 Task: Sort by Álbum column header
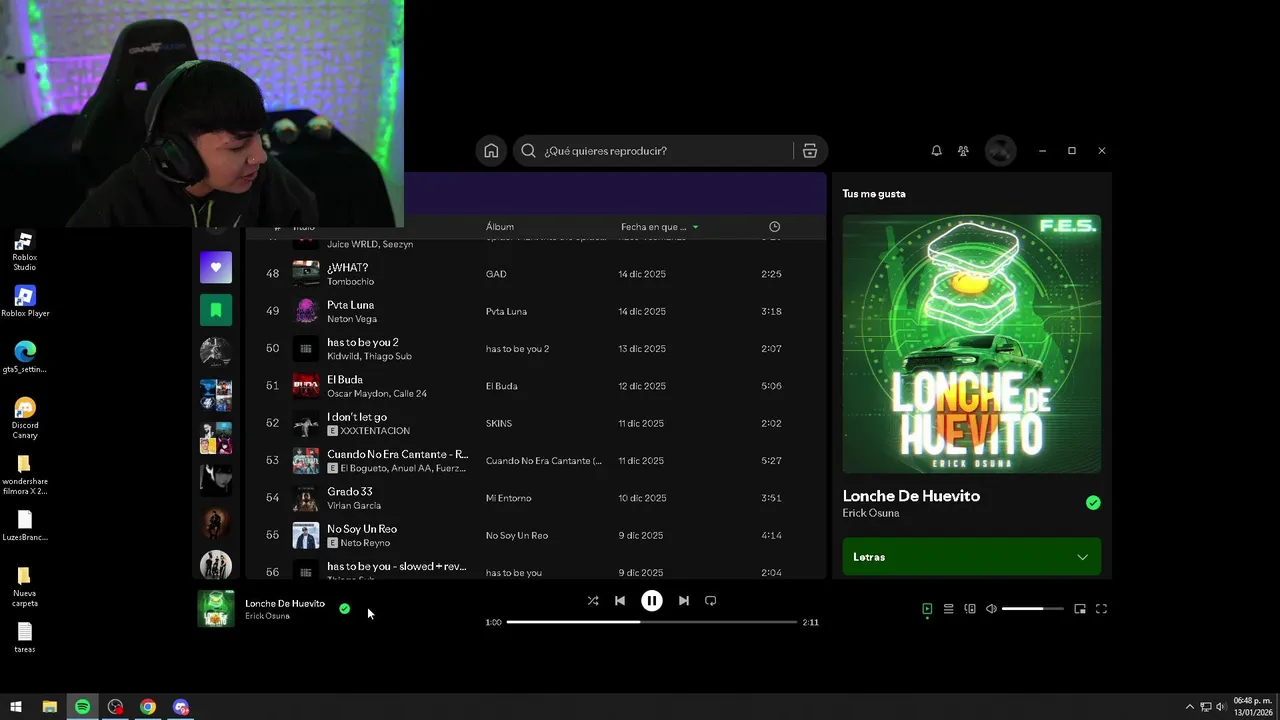click(500, 227)
